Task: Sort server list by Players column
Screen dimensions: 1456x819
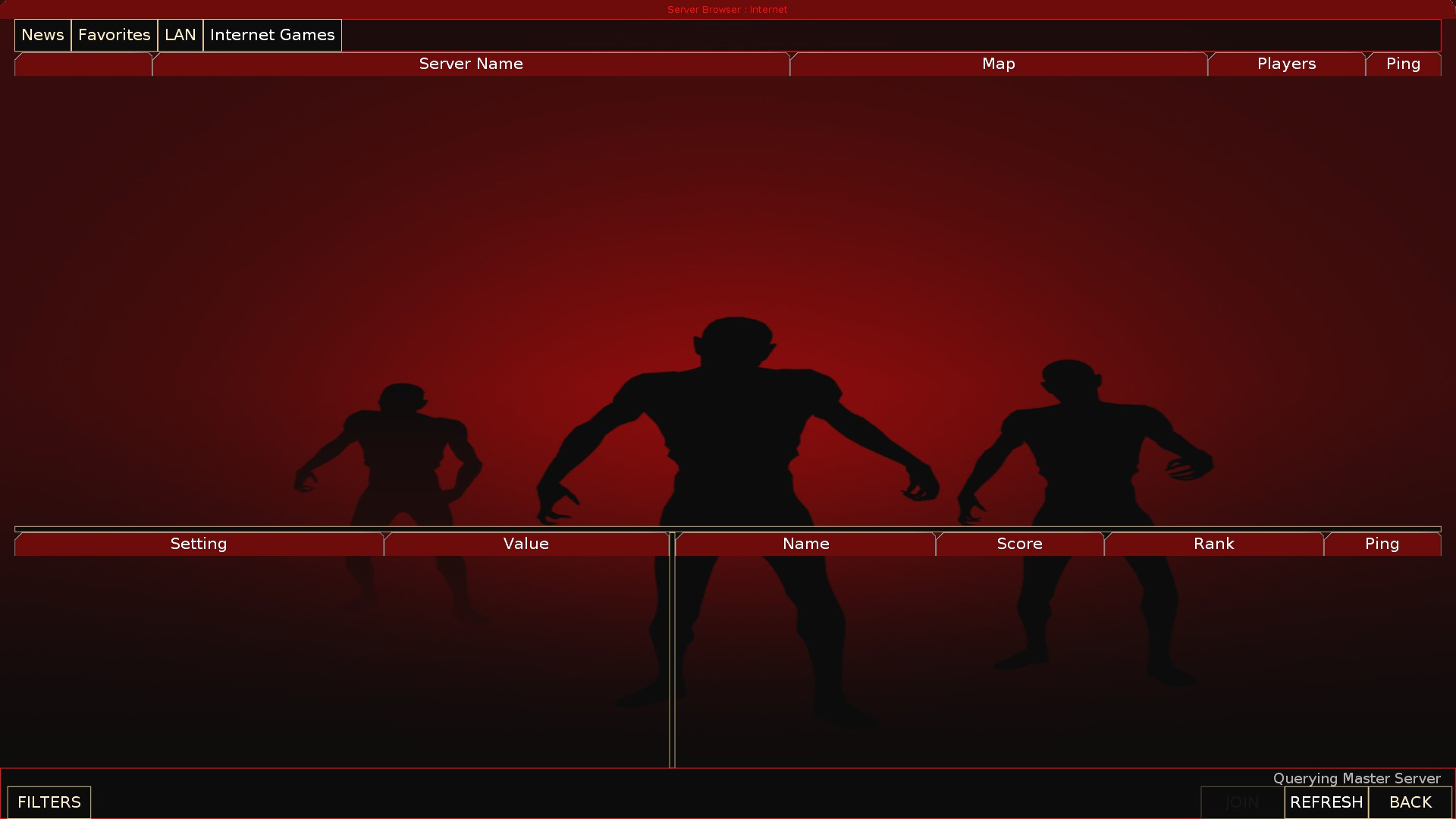Action: [x=1286, y=64]
